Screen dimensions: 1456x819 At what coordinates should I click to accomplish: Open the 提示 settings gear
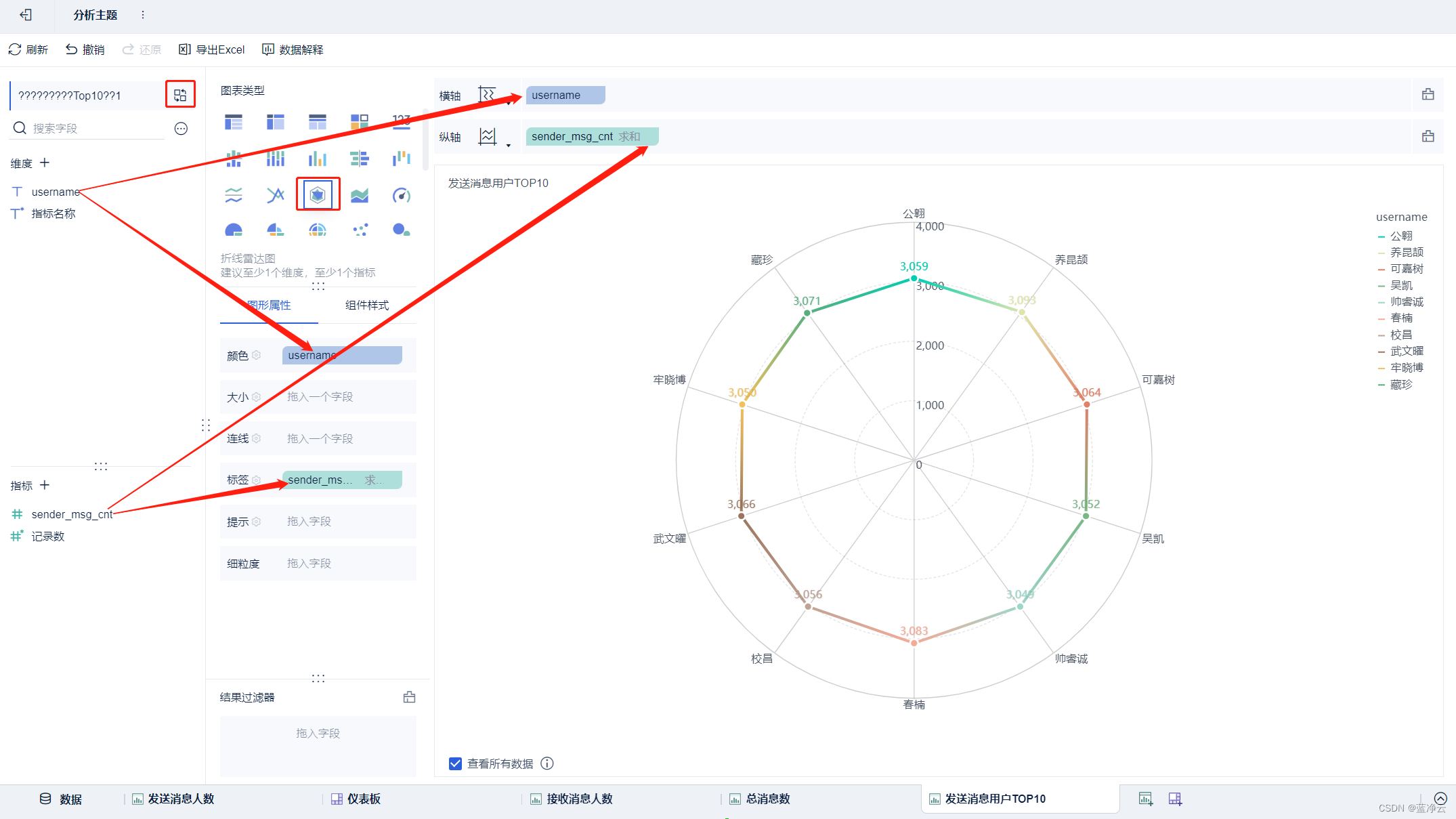tap(257, 522)
